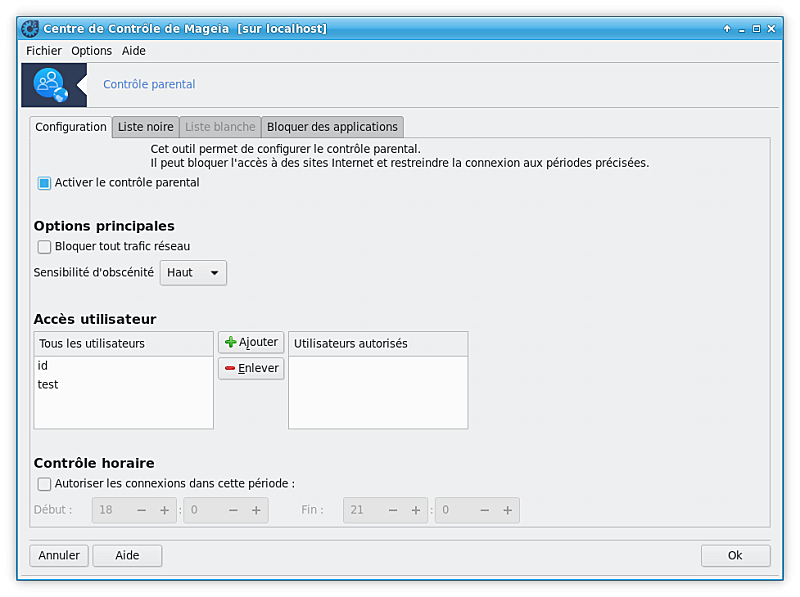The width and height of the screenshot is (800, 597).
Task: Enable Bloquer tout trafic réseau
Action: point(44,247)
